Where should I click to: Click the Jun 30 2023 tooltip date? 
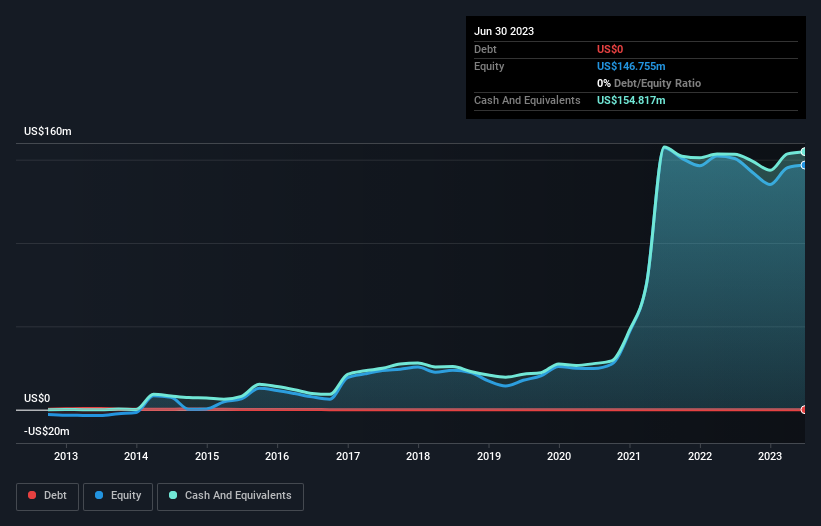tap(504, 31)
